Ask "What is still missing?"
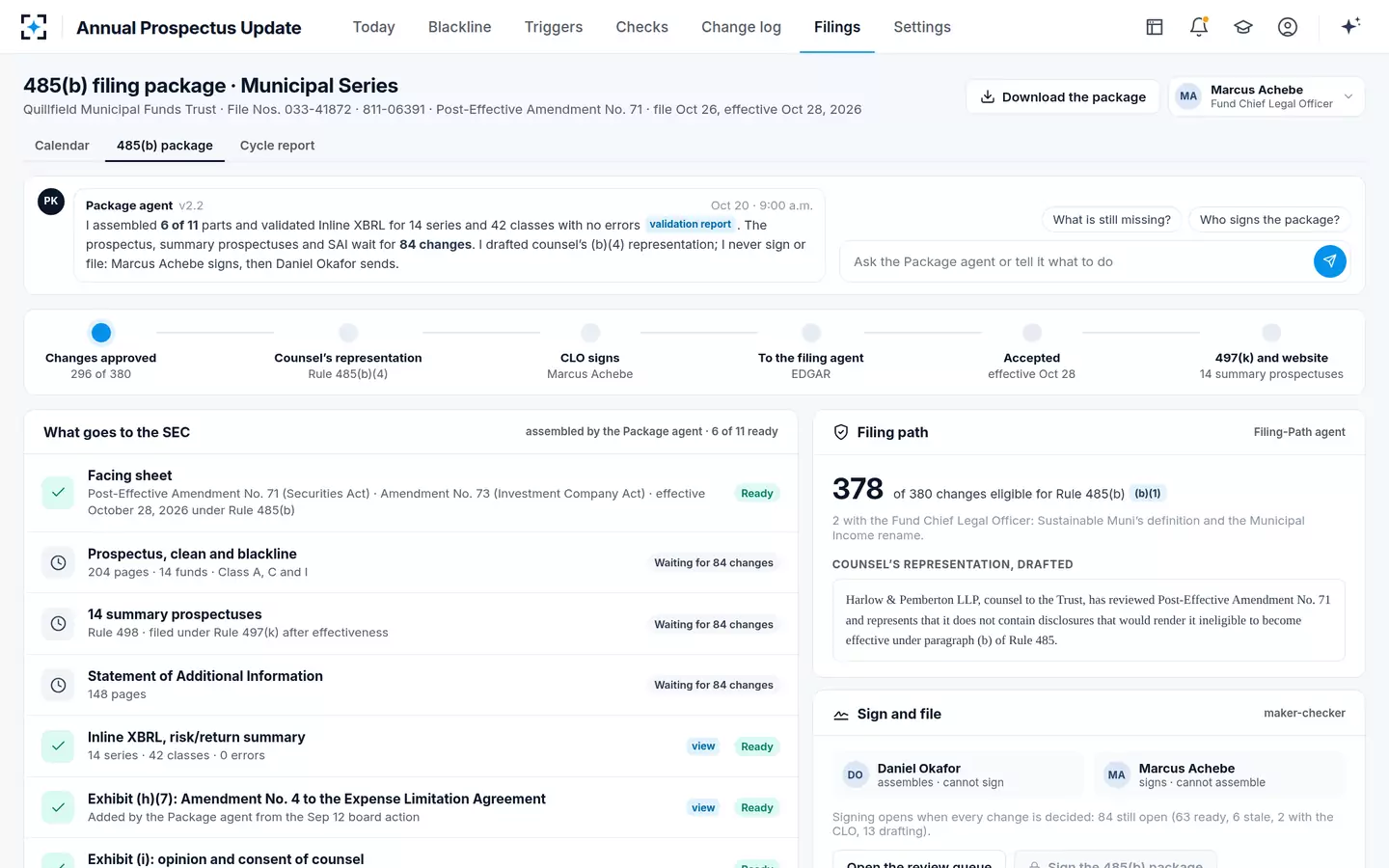The height and width of the screenshot is (868, 1389). pyautogui.click(x=1112, y=220)
